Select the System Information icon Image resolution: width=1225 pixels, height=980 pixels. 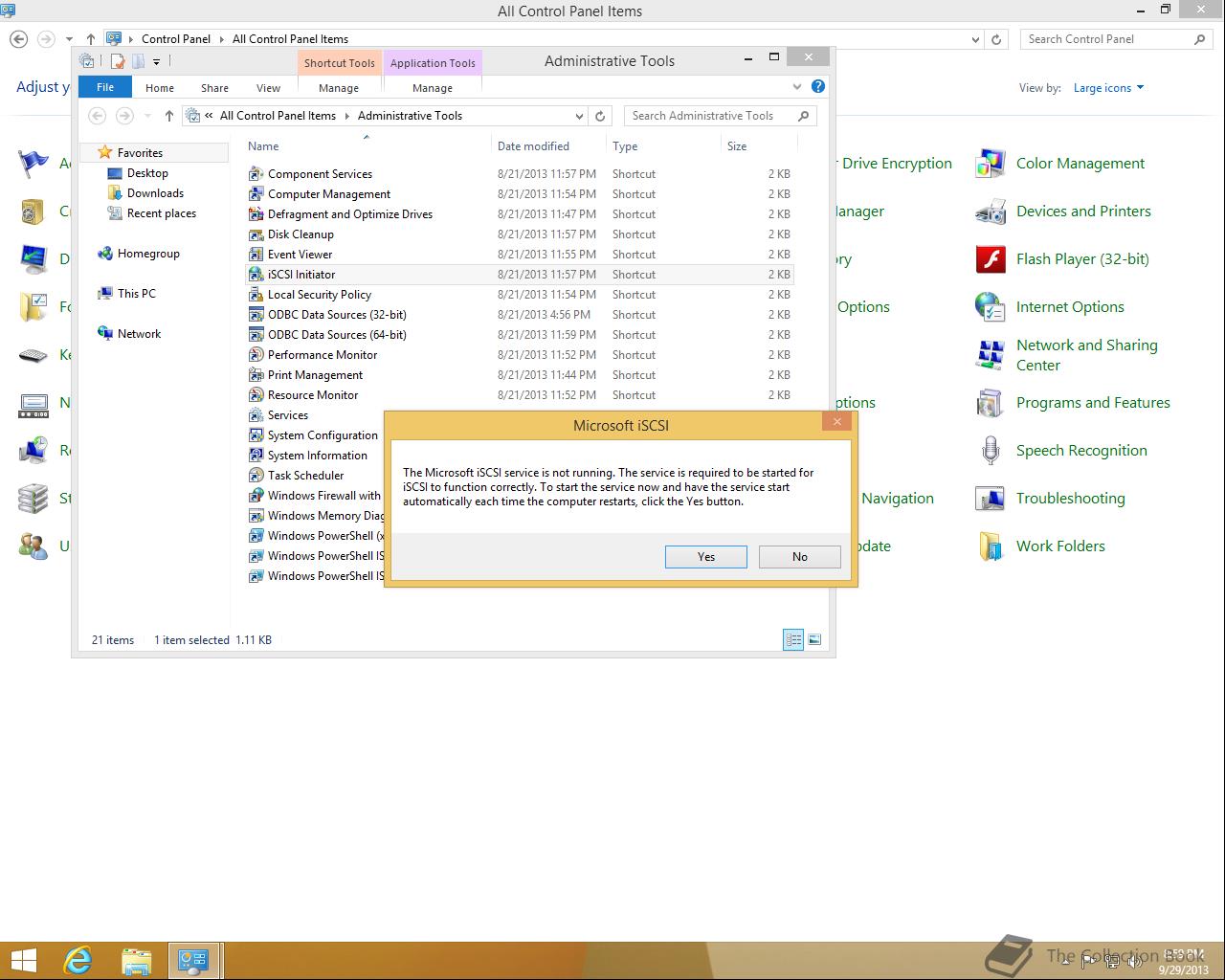click(x=256, y=456)
